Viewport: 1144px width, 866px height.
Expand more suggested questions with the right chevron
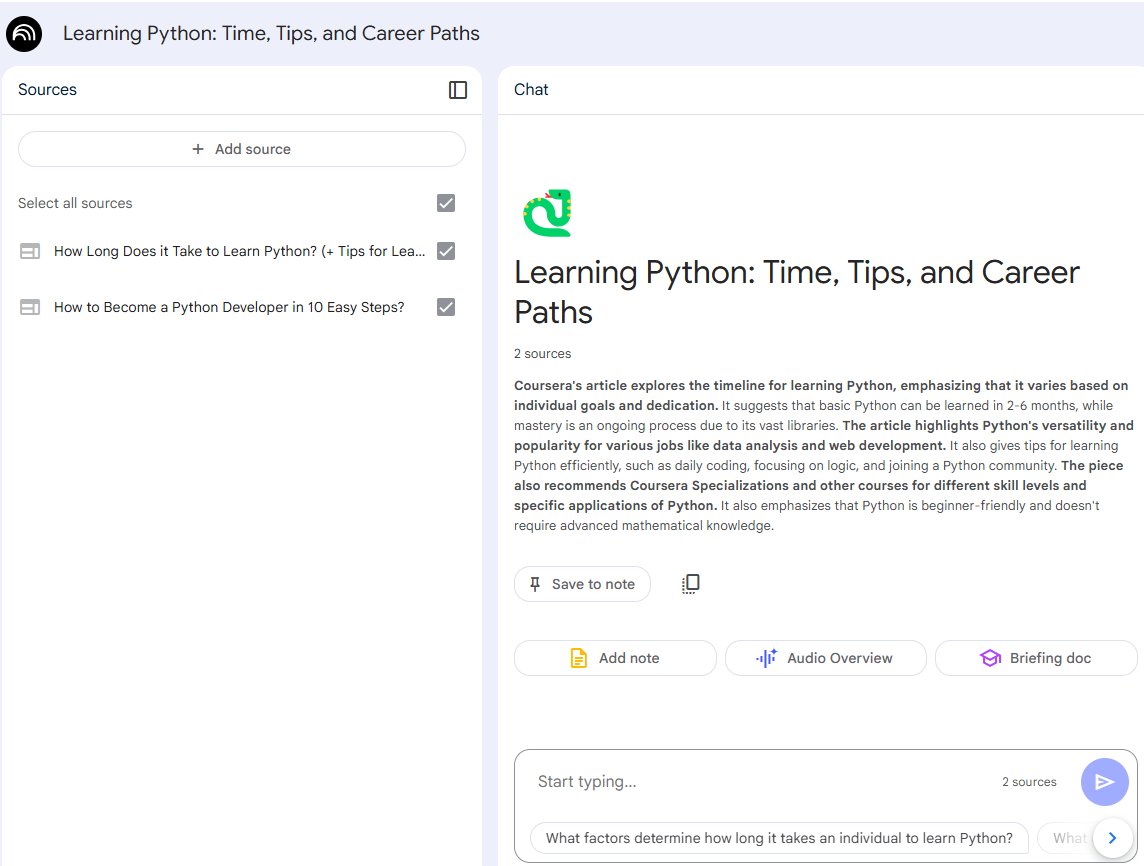click(1112, 838)
